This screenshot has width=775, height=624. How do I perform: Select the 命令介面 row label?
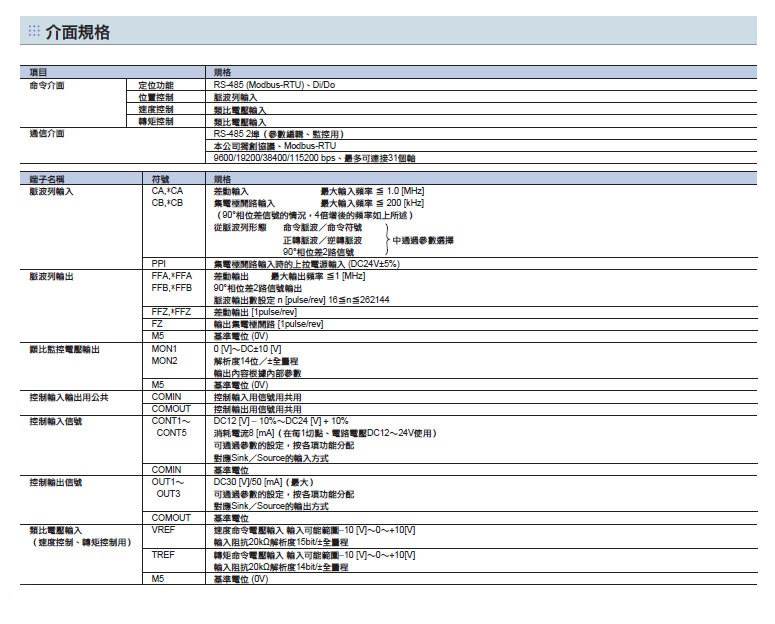coord(47,85)
